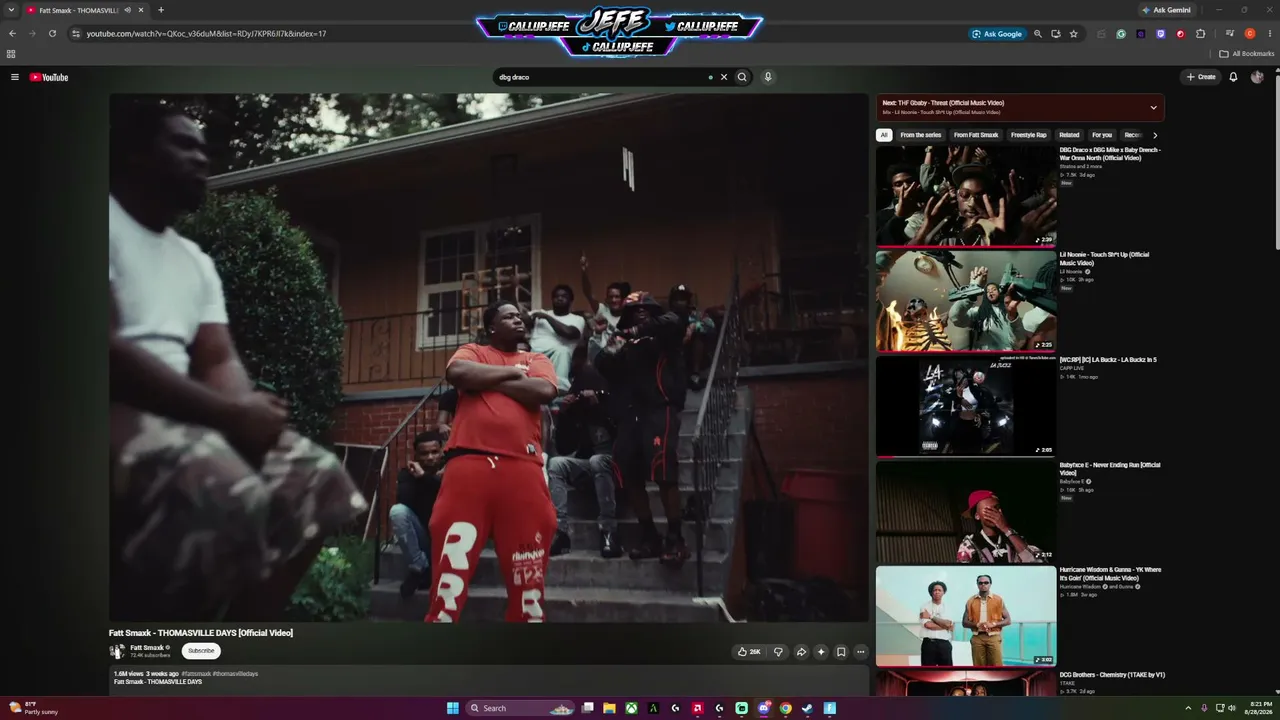The height and width of the screenshot is (720, 1280).
Task: Open Chrome apps grid in bookmarks bar
Action: 11,54
